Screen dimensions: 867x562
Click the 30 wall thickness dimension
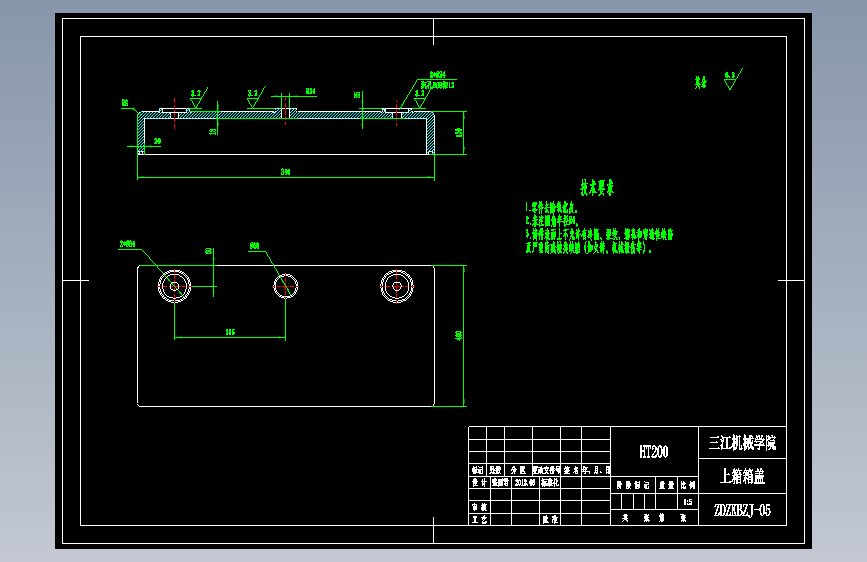pyautogui.click(x=158, y=142)
